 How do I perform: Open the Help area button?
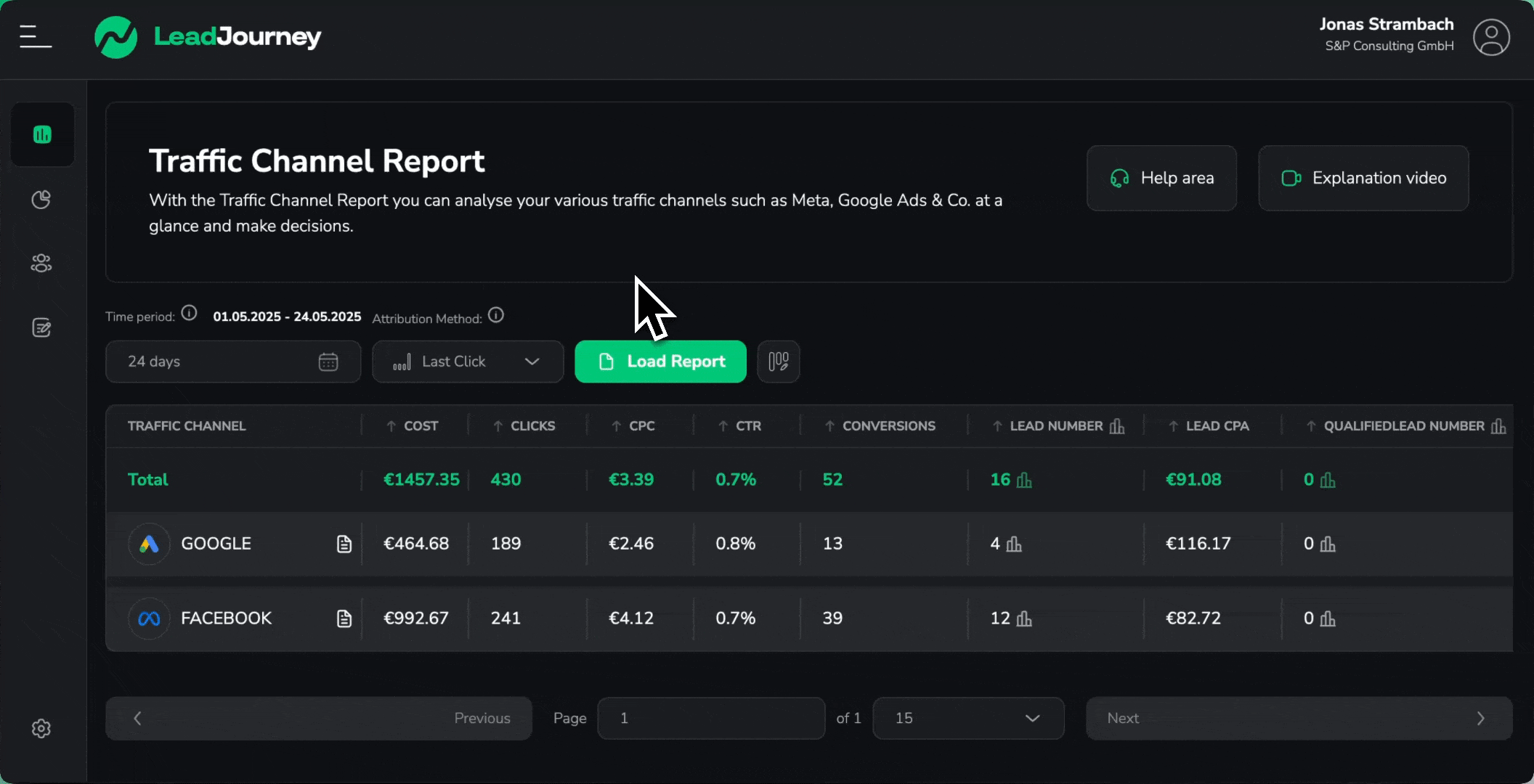1161,178
